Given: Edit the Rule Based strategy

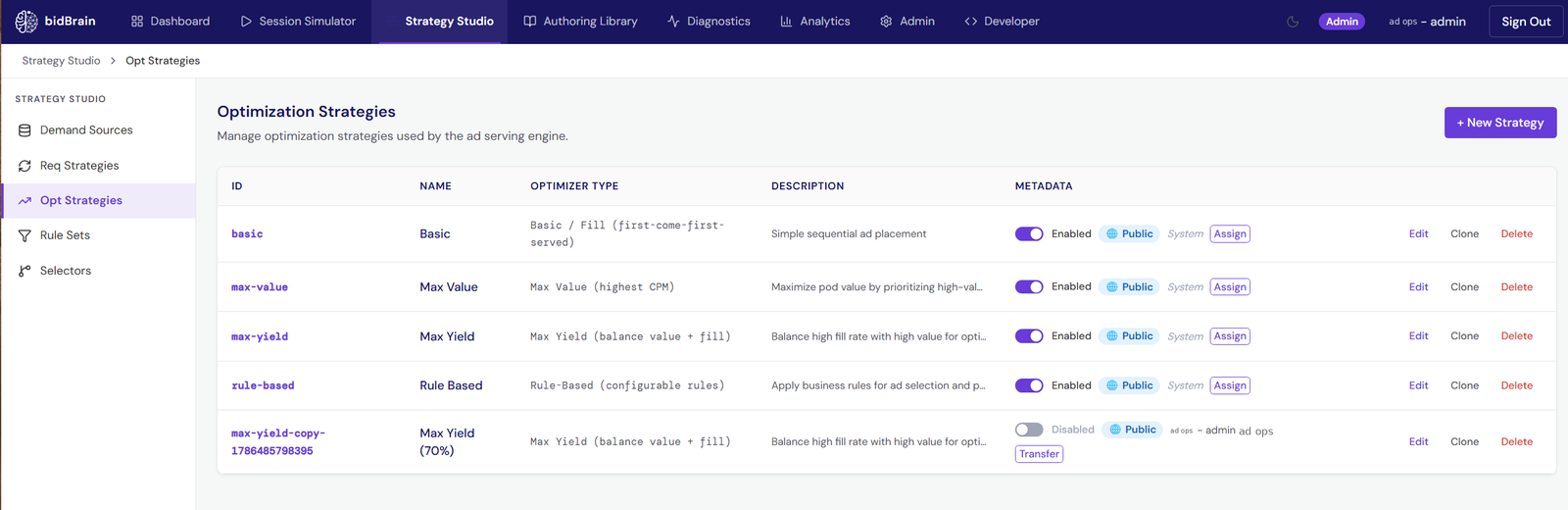Looking at the screenshot, I should pyautogui.click(x=1418, y=385).
